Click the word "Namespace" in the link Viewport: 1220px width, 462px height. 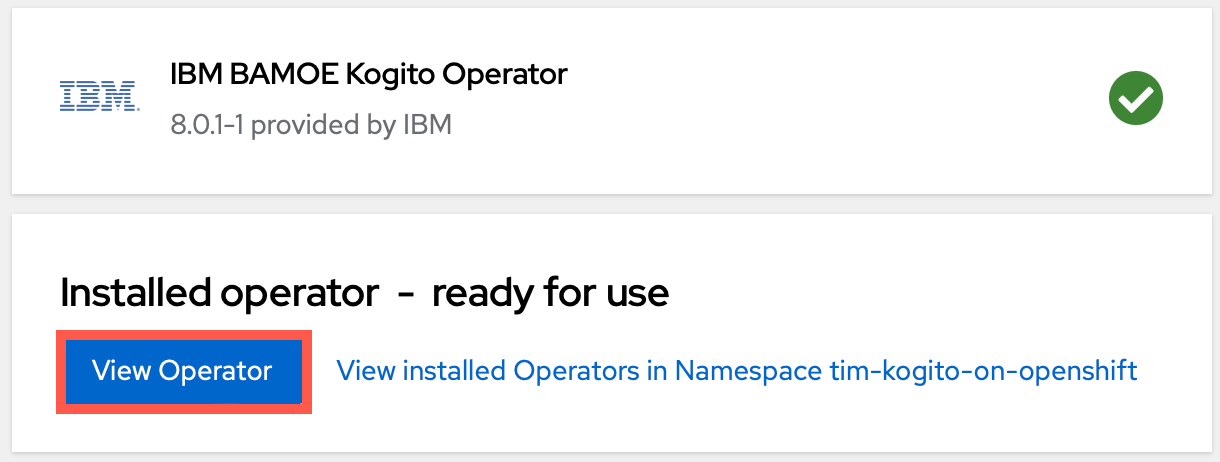tap(749, 371)
